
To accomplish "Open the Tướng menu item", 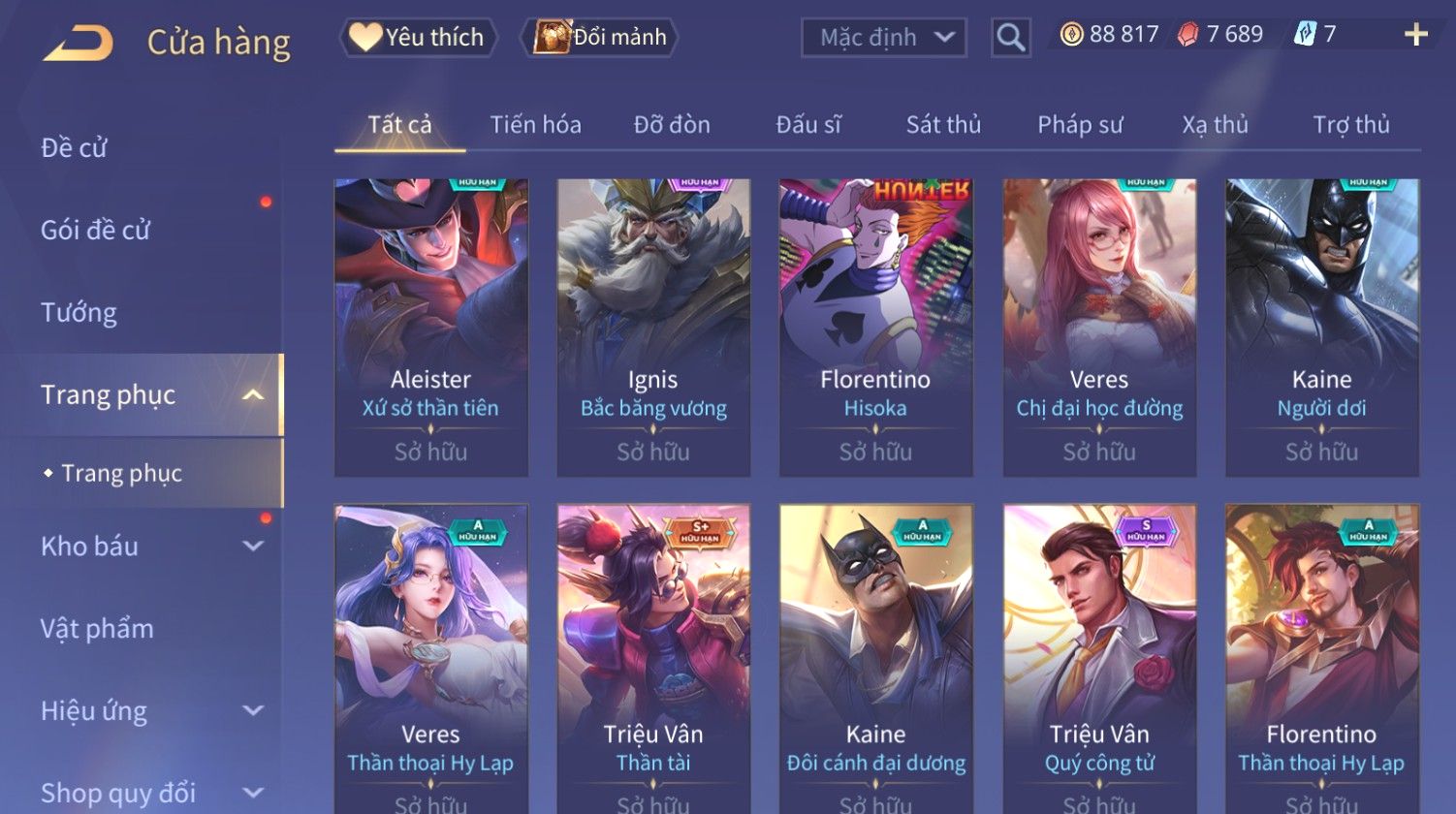I will click(x=79, y=313).
